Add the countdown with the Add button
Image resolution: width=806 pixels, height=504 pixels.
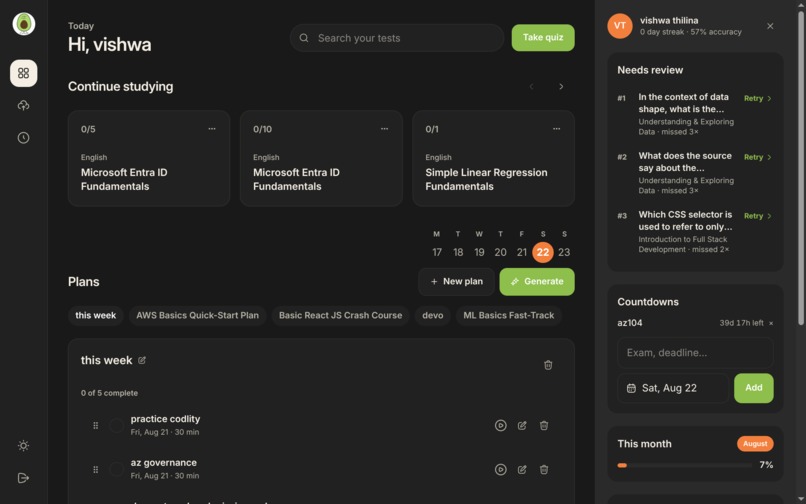pos(754,388)
